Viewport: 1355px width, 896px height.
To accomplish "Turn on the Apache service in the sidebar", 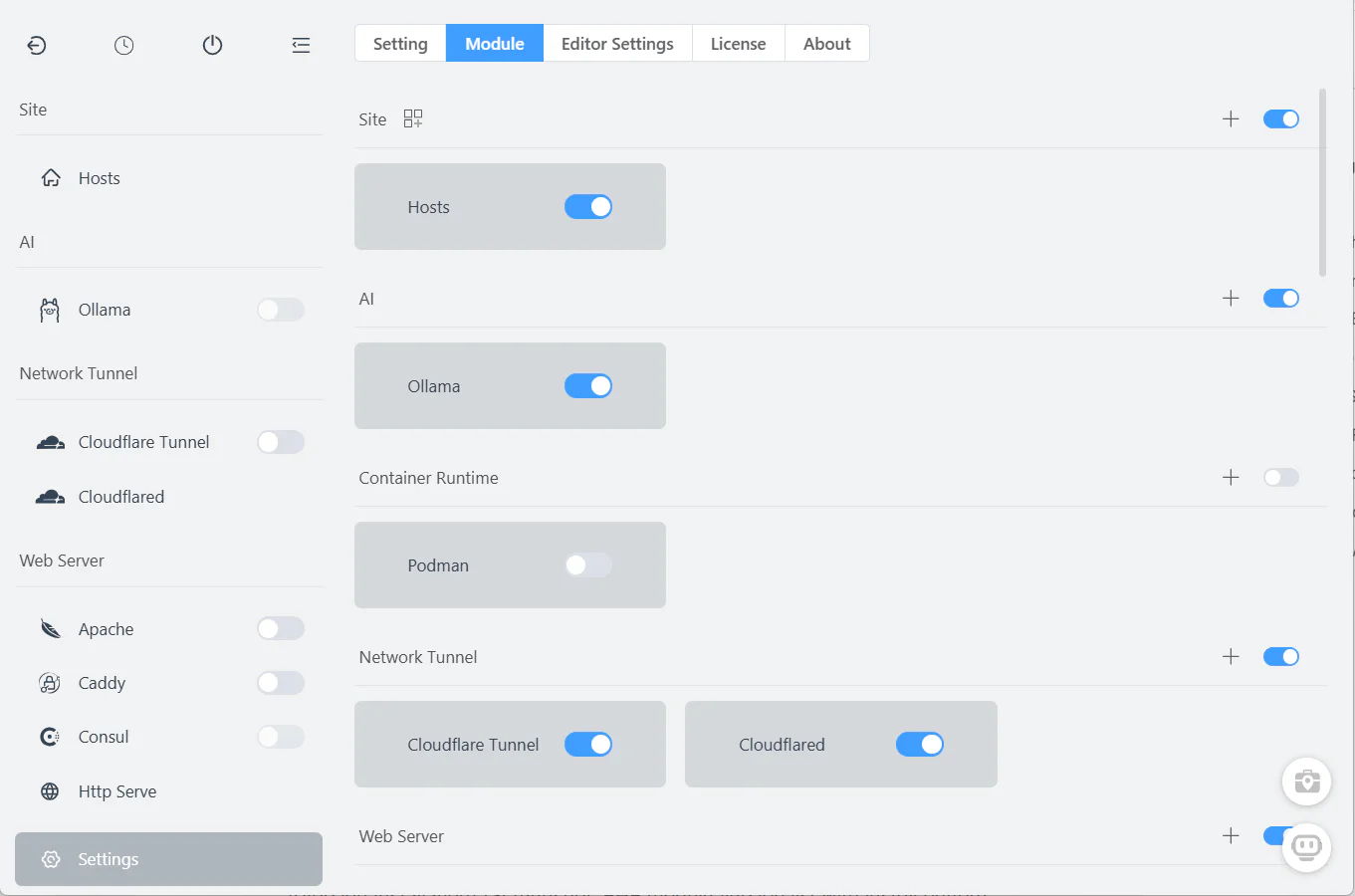I will click(280, 629).
